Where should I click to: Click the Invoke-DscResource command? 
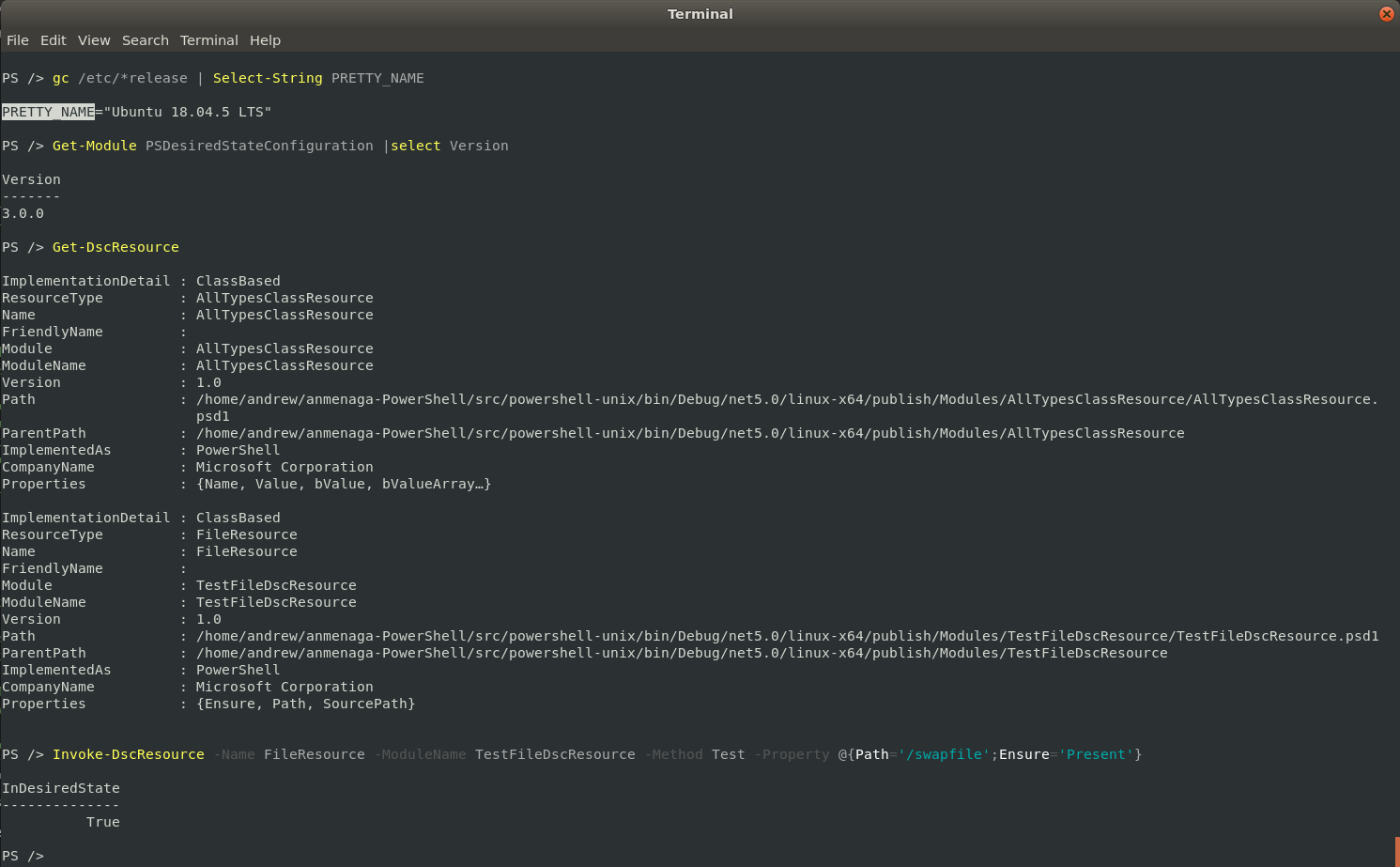(x=129, y=754)
